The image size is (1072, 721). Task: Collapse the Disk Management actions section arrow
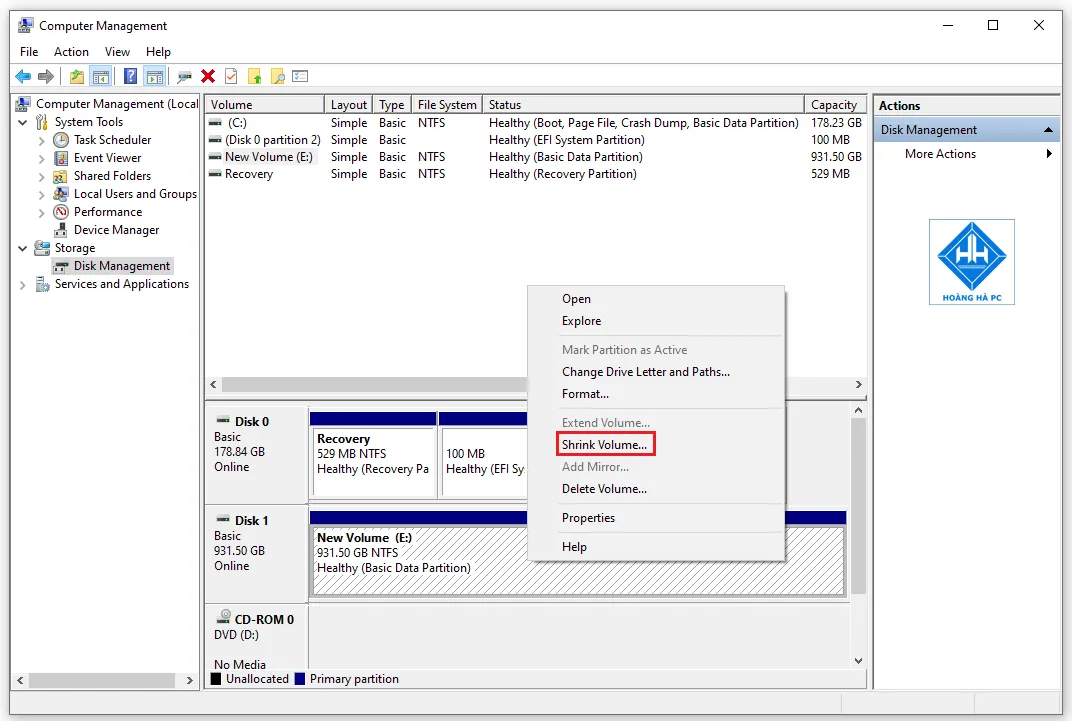point(1047,130)
